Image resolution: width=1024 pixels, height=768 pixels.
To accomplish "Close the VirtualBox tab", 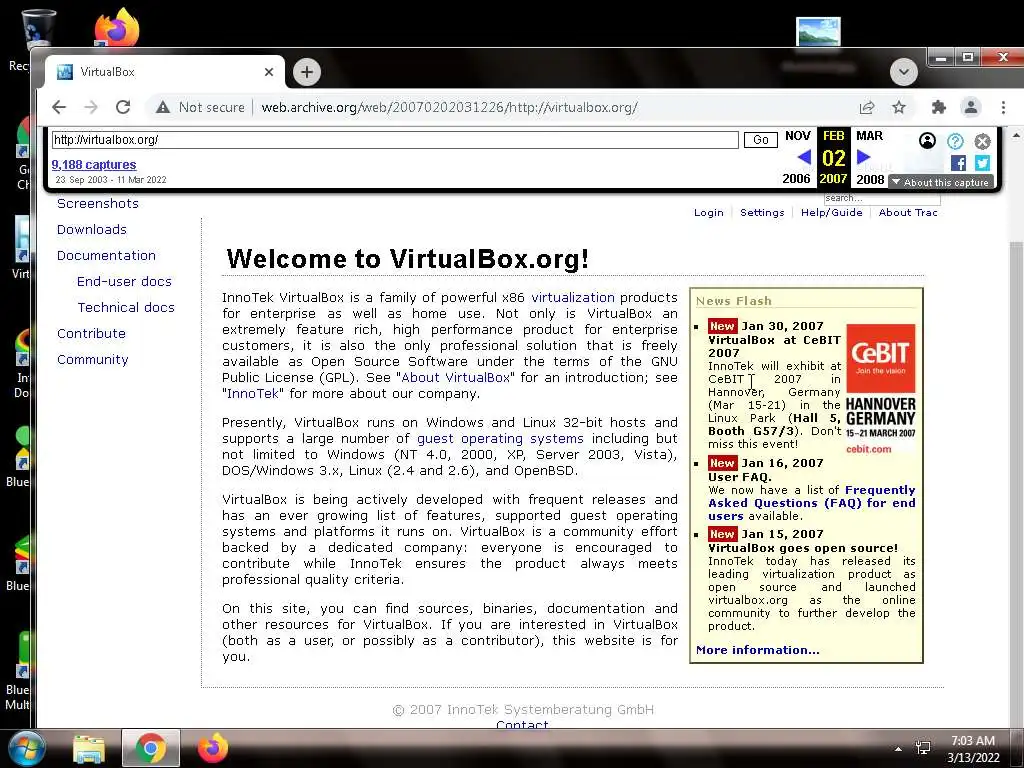I will pos(268,72).
